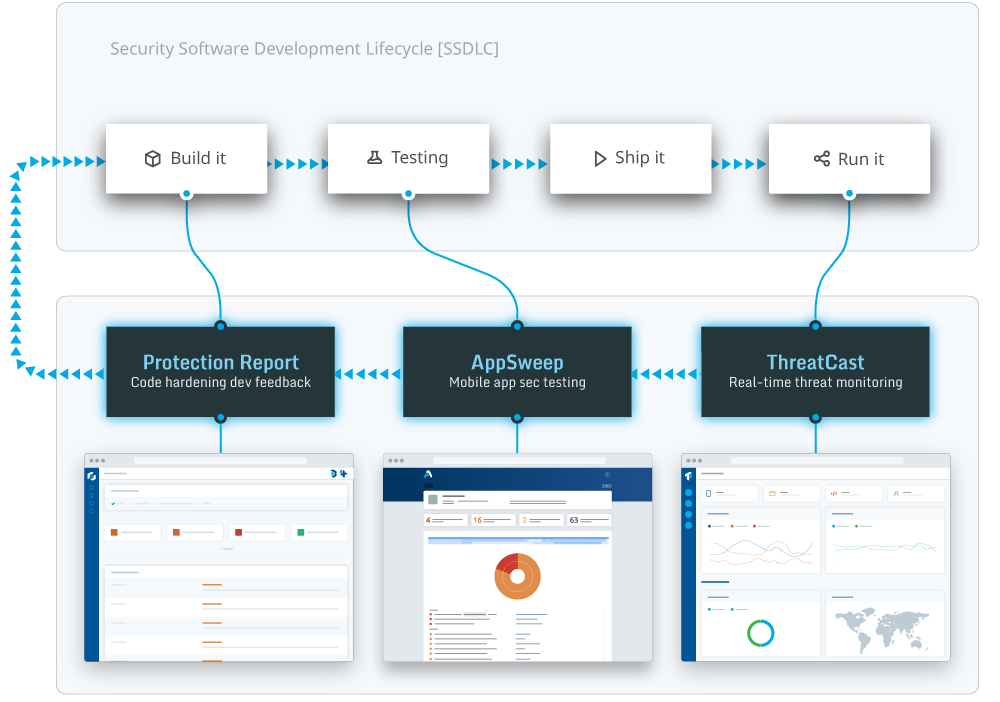The width and height of the screenshot is (1000, 702).
Task: Click the green-blue ring chart in ThreatCast screenshot
Action: (760, 633)
